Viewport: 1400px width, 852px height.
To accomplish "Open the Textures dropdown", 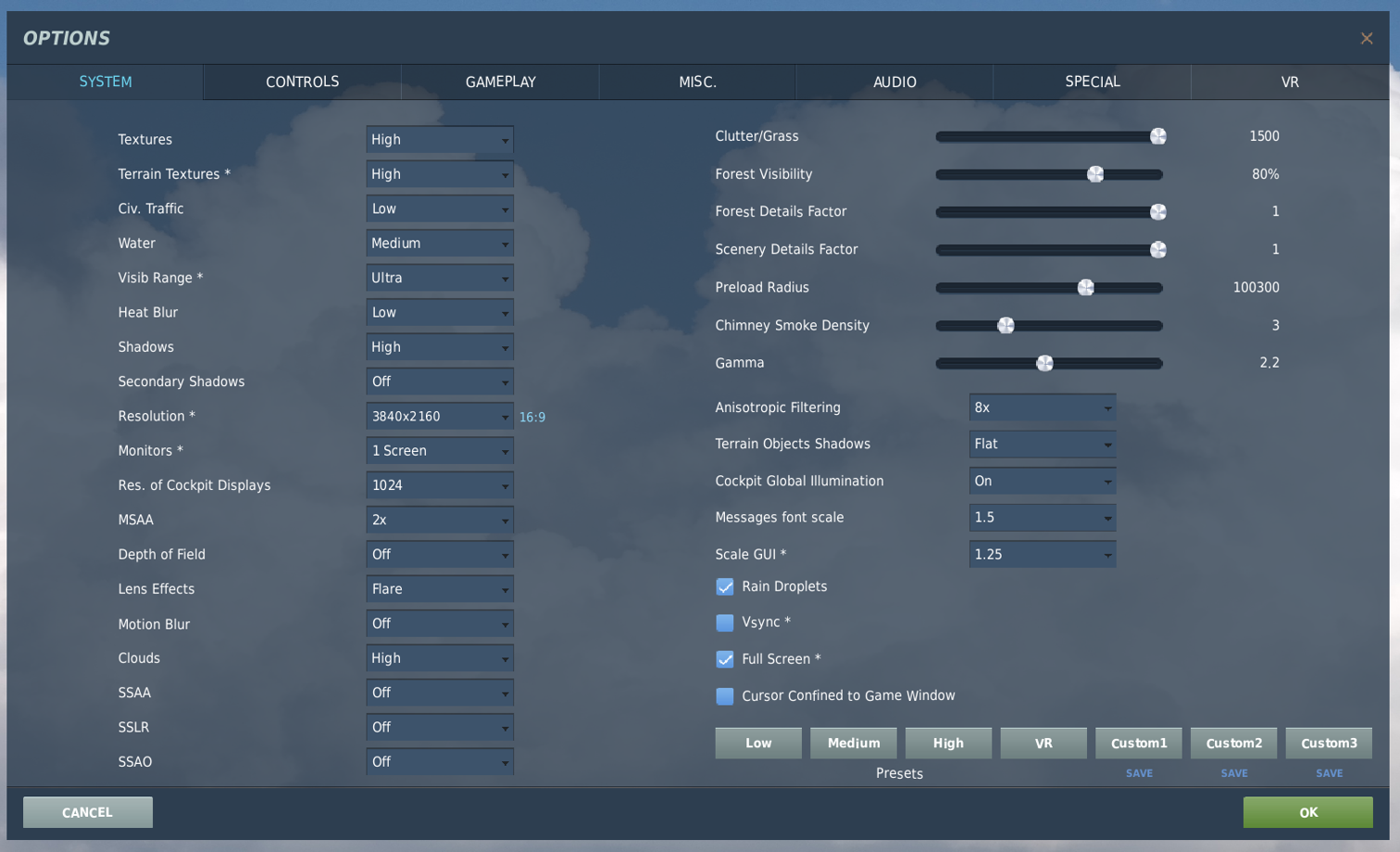I will pyautogui.click(x=440, y=140).
